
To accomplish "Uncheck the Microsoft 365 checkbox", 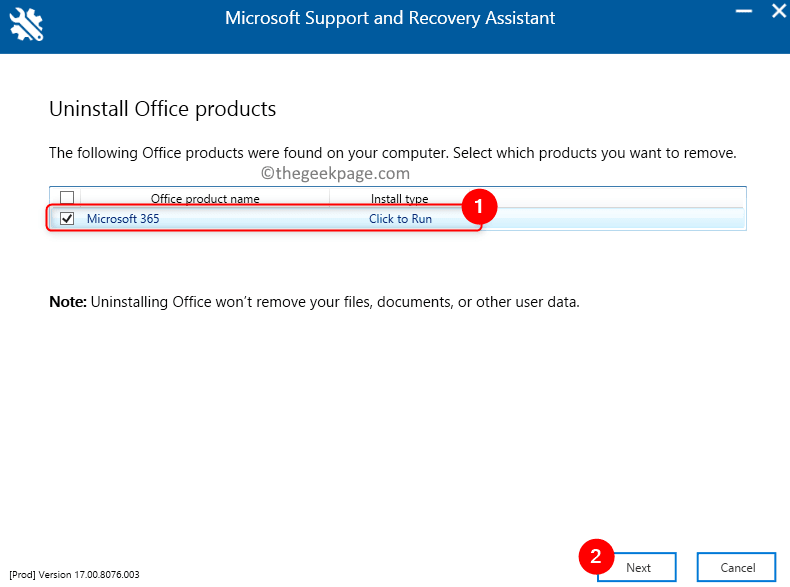I will pos(67,218).
